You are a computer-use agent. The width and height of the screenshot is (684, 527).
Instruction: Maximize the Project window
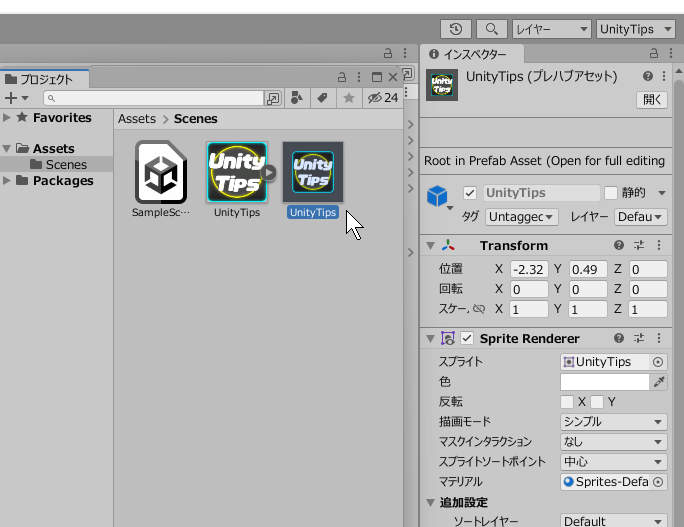[x=376, y=77]
